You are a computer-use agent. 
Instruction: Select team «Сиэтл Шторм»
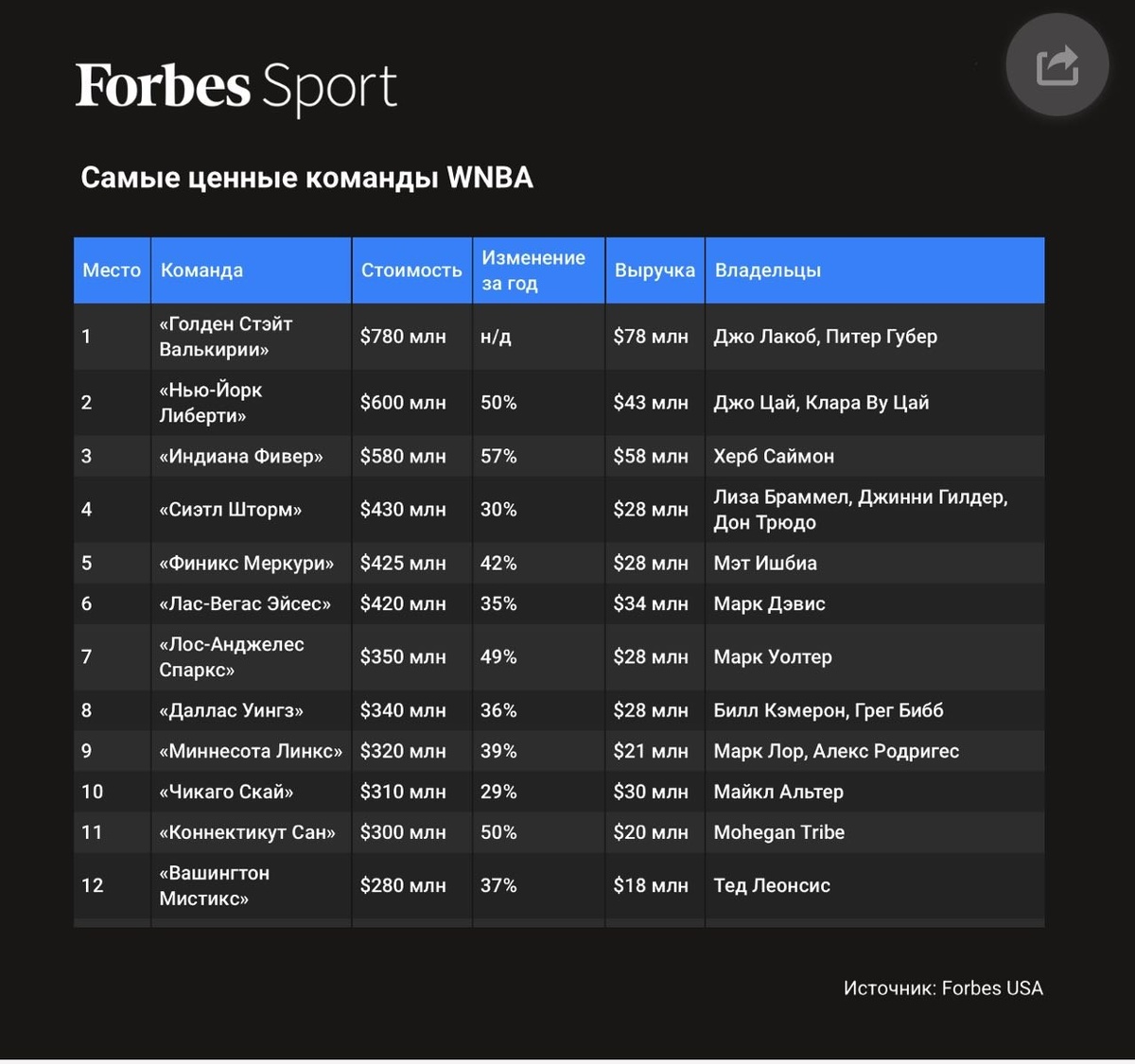pyautogui.click(x=231, y=510)
